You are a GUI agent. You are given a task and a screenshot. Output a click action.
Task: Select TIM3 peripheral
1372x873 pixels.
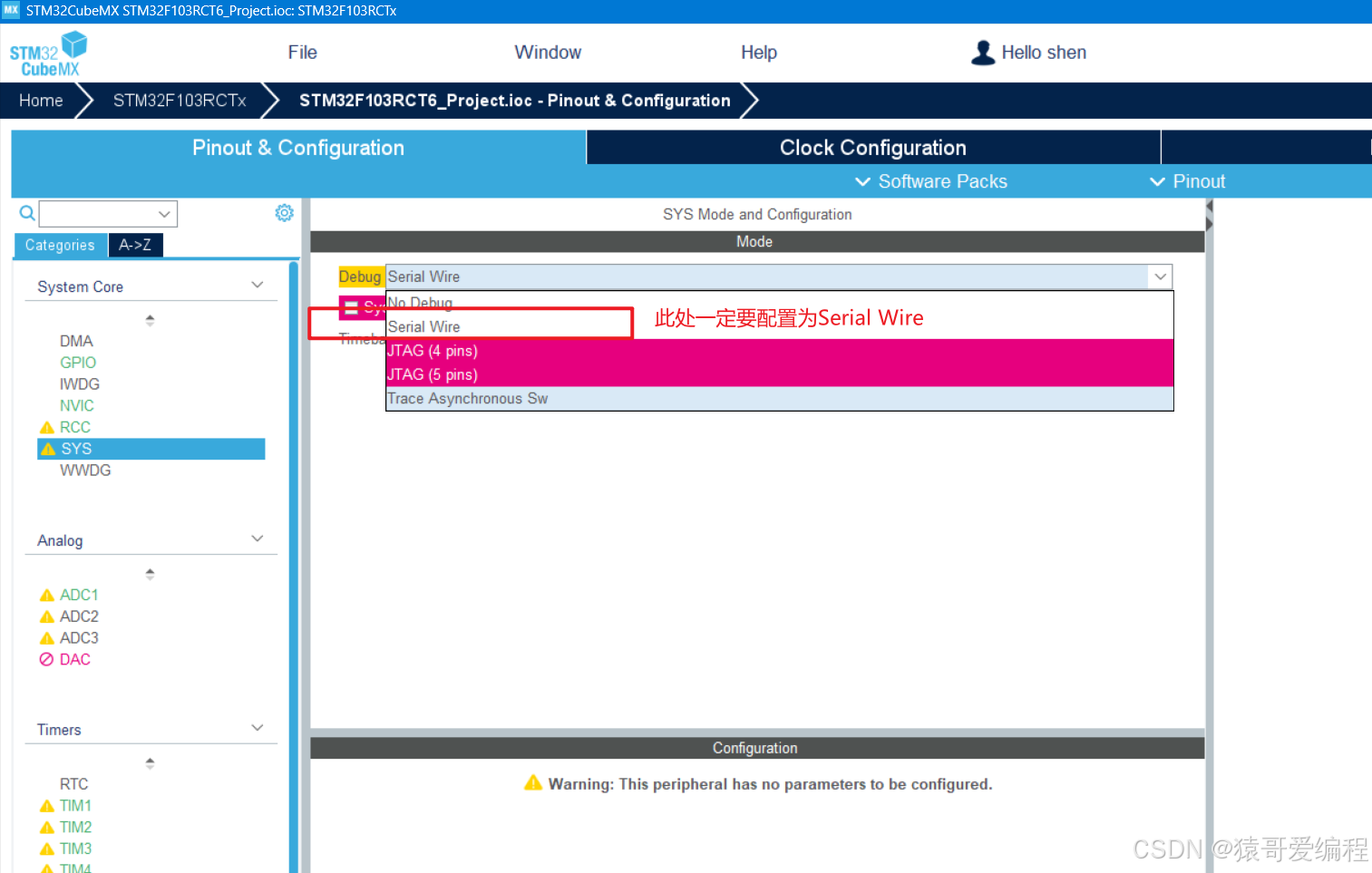click(76, 849)
